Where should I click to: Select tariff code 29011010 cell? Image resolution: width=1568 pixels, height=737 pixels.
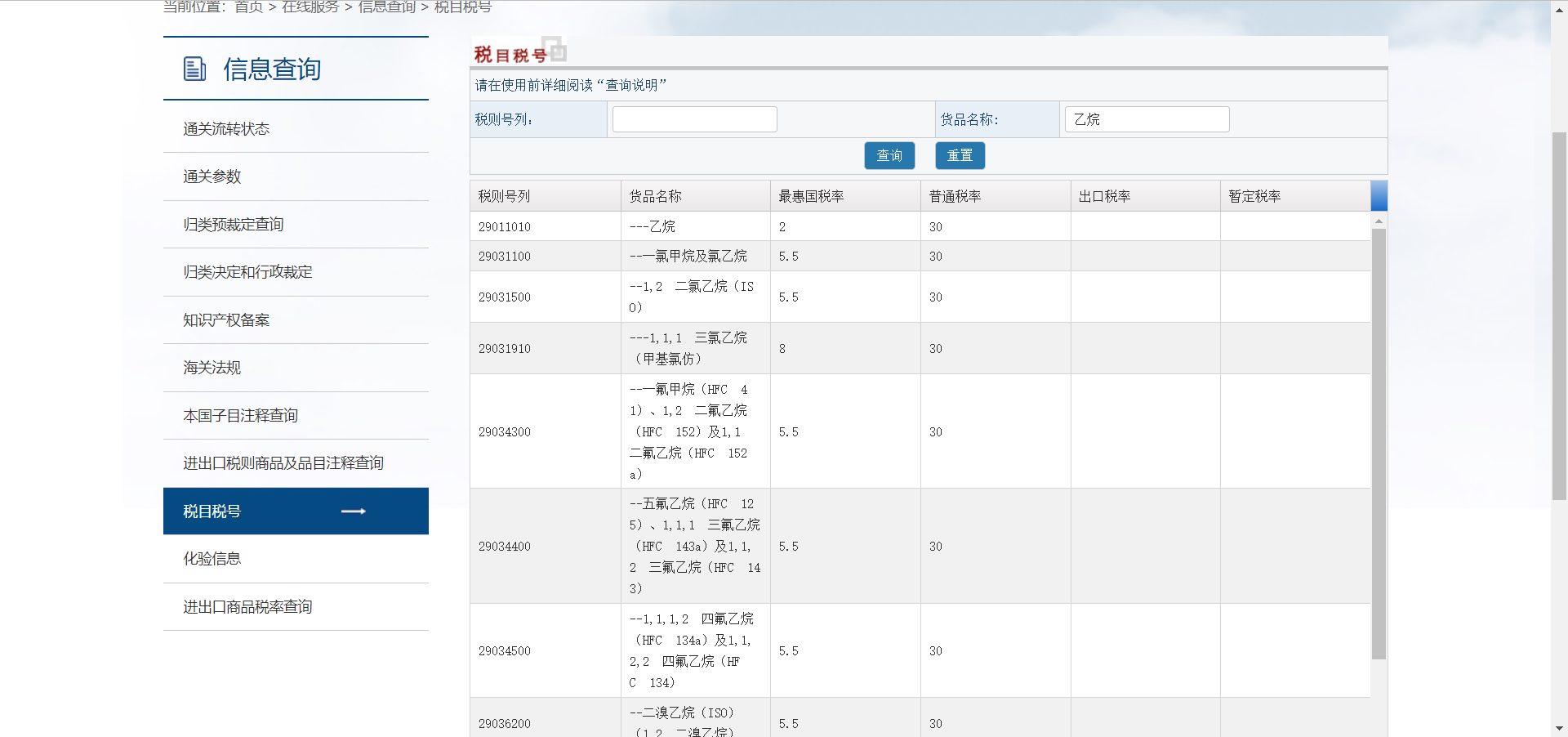click(546, 226)
